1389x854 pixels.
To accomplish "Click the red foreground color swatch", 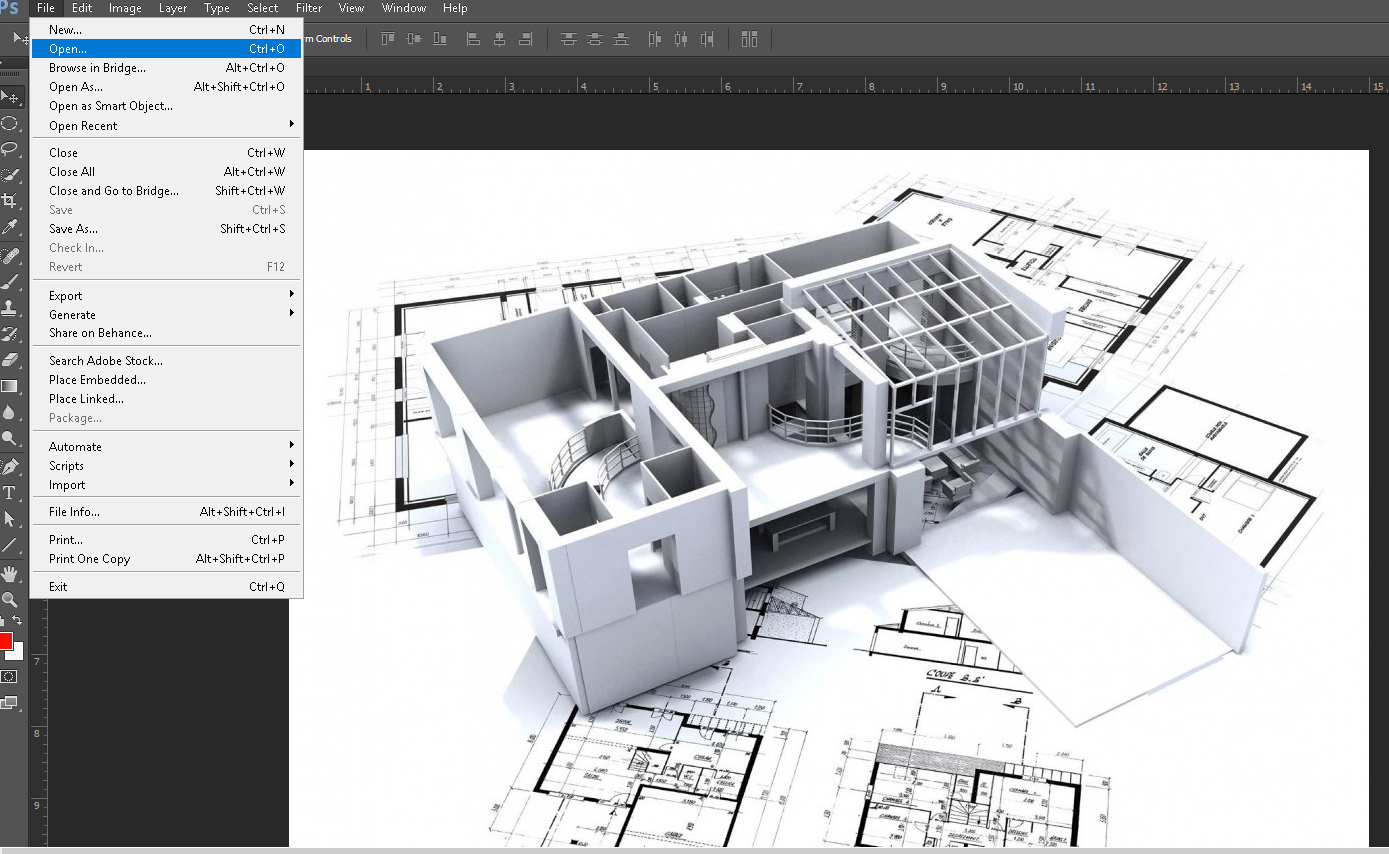I will (5, 641).
